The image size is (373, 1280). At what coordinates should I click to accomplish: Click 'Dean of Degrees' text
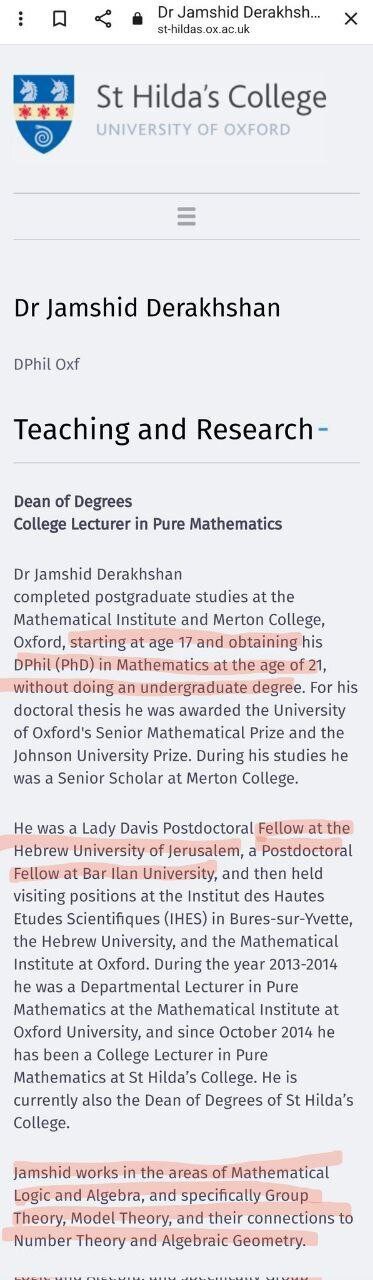[73, 501]
